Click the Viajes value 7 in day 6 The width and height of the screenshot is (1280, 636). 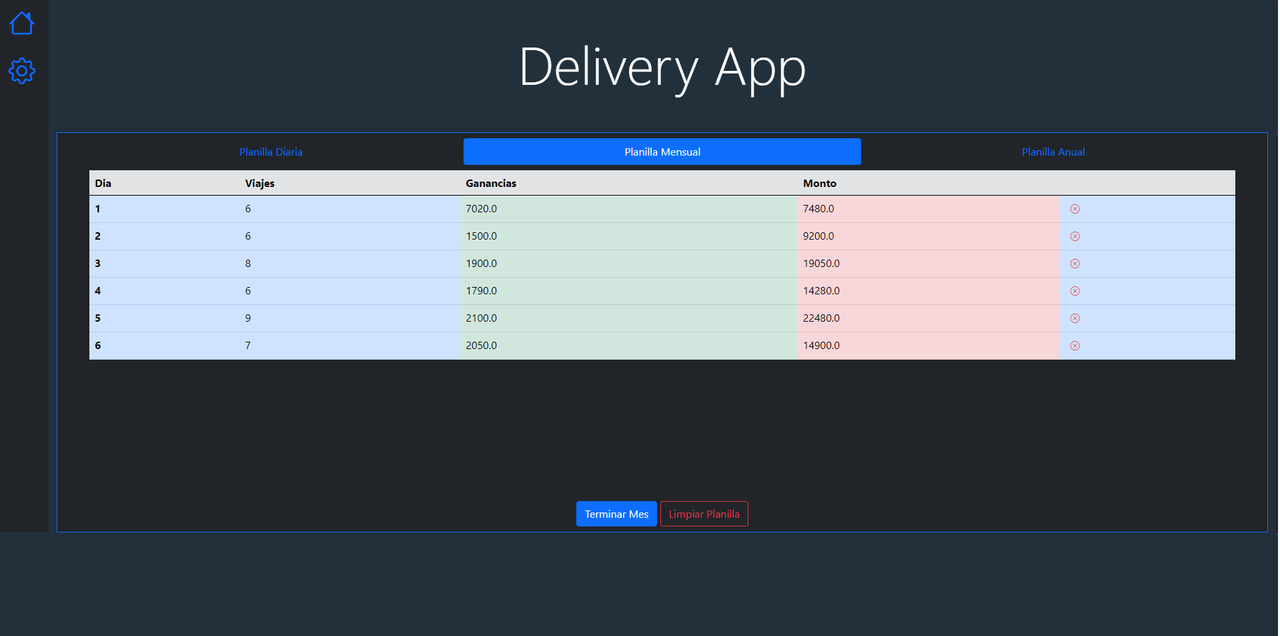tap(248, 345)
